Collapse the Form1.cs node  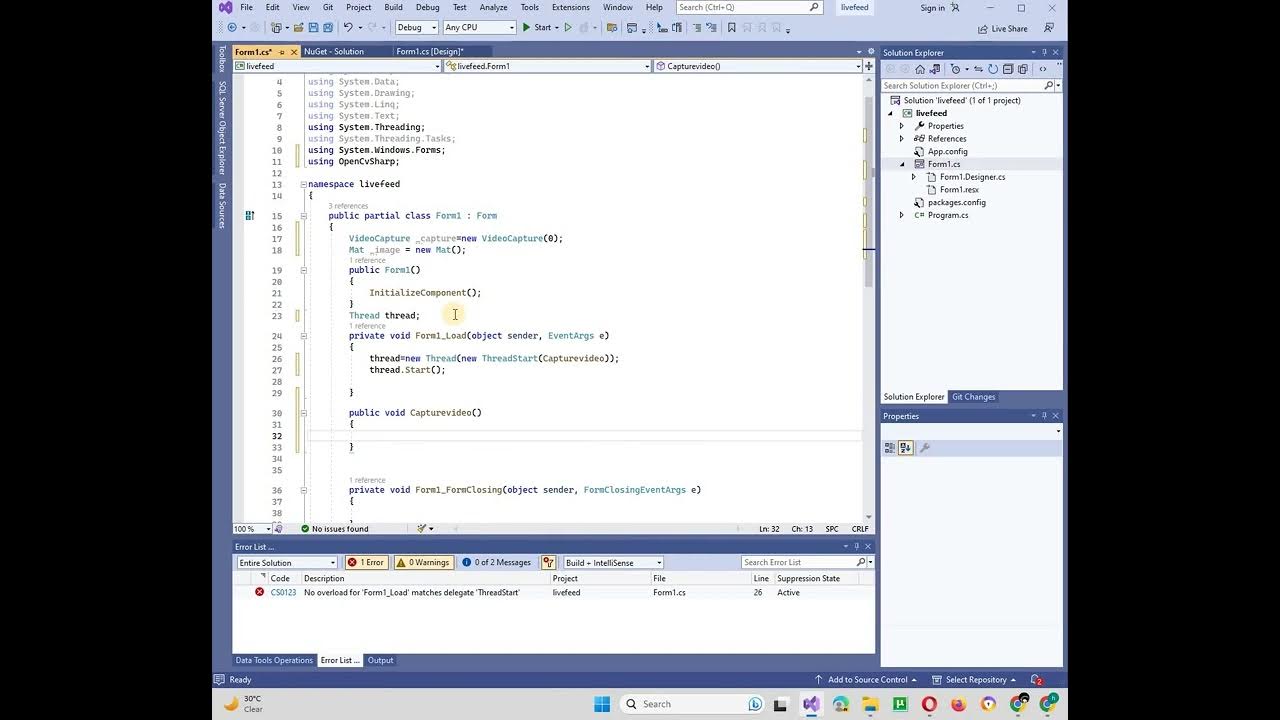(902, 164)
